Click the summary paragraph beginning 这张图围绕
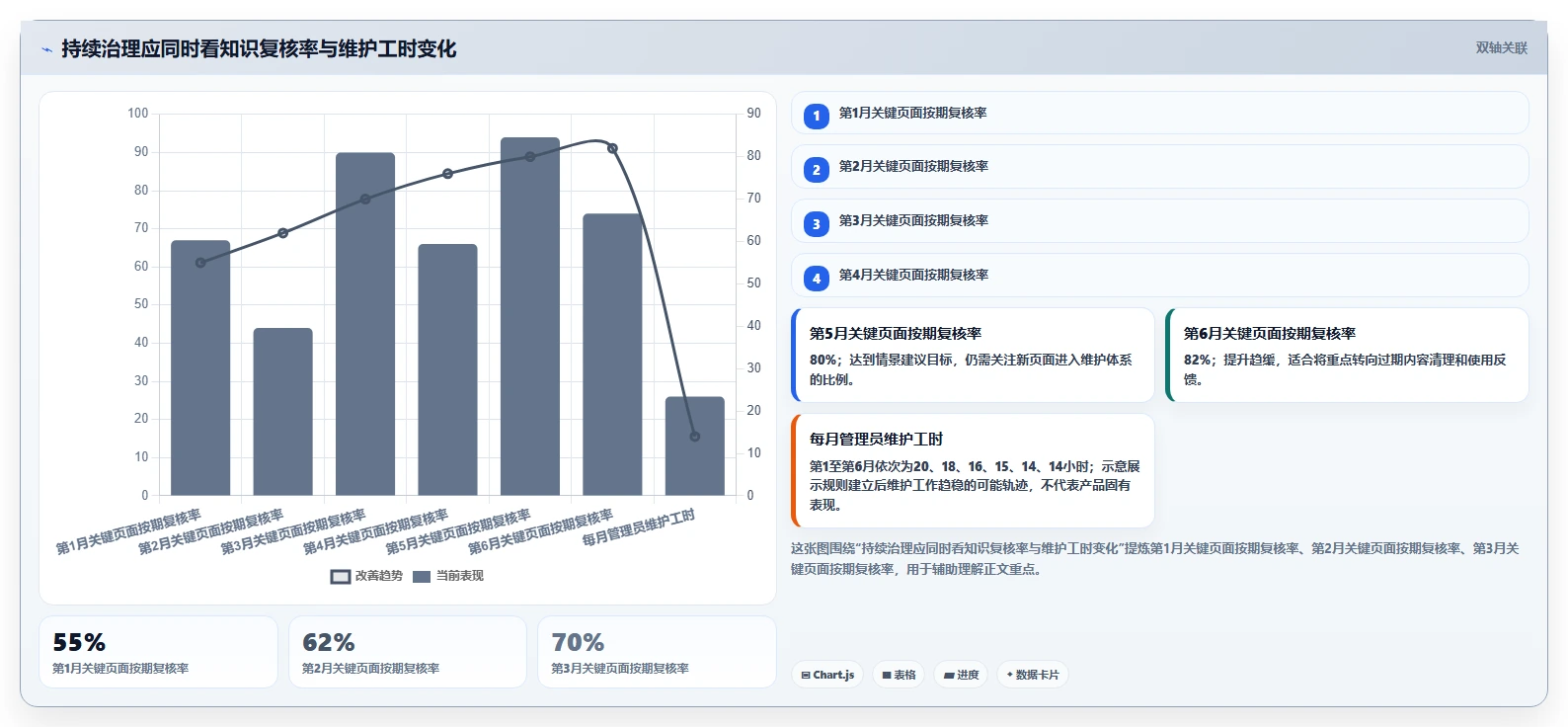This screenshot has height=727, width=1568. [x=1155, y=559]
